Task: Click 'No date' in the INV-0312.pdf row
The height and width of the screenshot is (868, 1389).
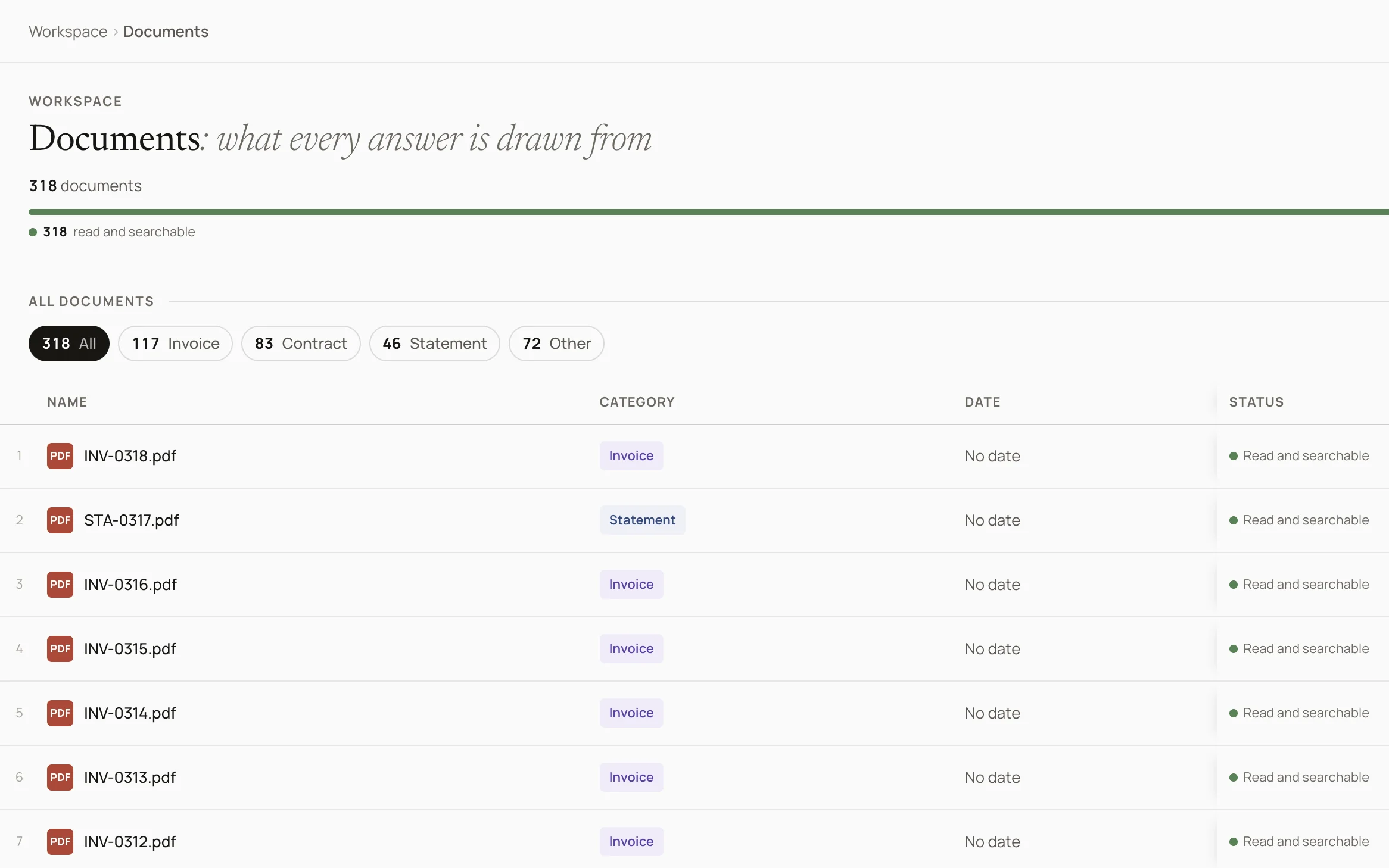Action: coord(992,842)
